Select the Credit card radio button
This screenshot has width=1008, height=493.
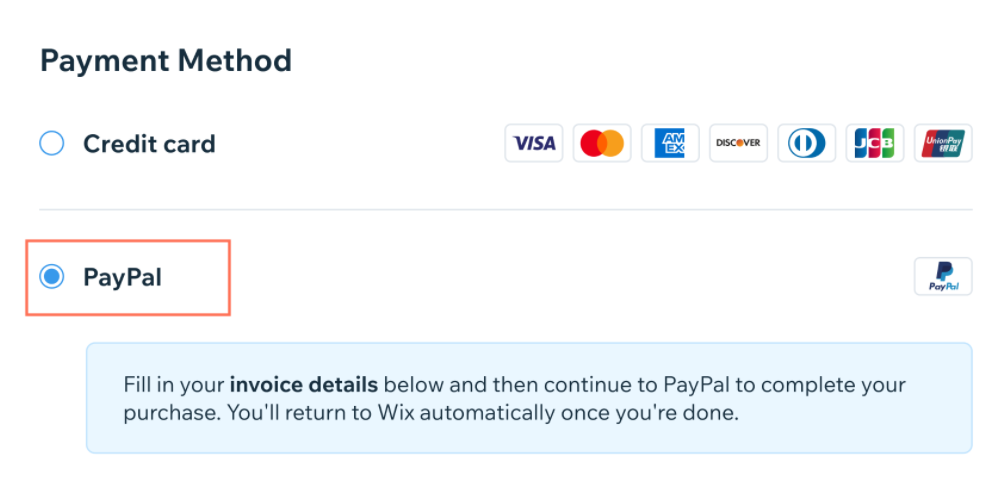(51, 143)
